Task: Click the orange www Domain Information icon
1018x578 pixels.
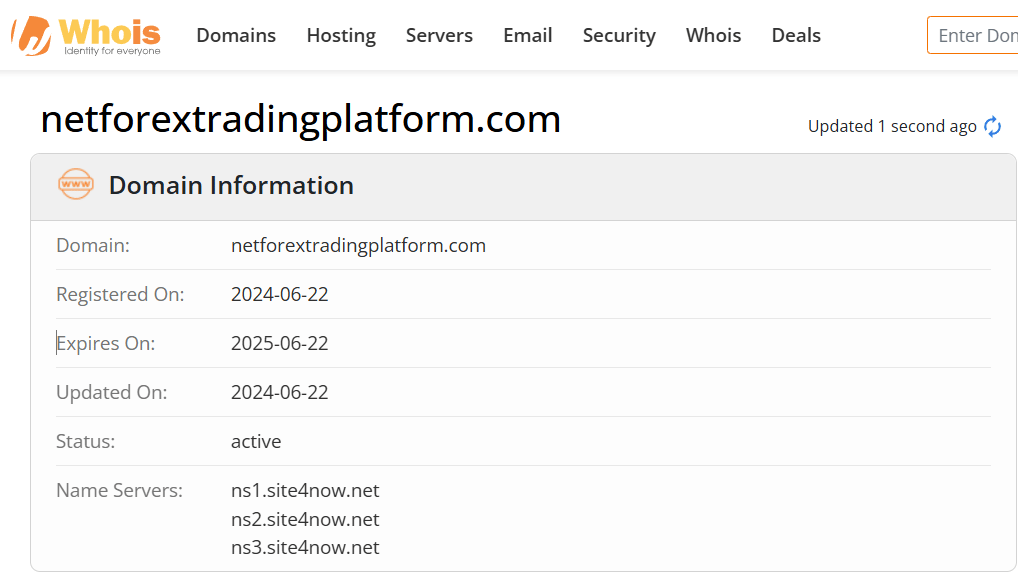Action: pos(76,184)
